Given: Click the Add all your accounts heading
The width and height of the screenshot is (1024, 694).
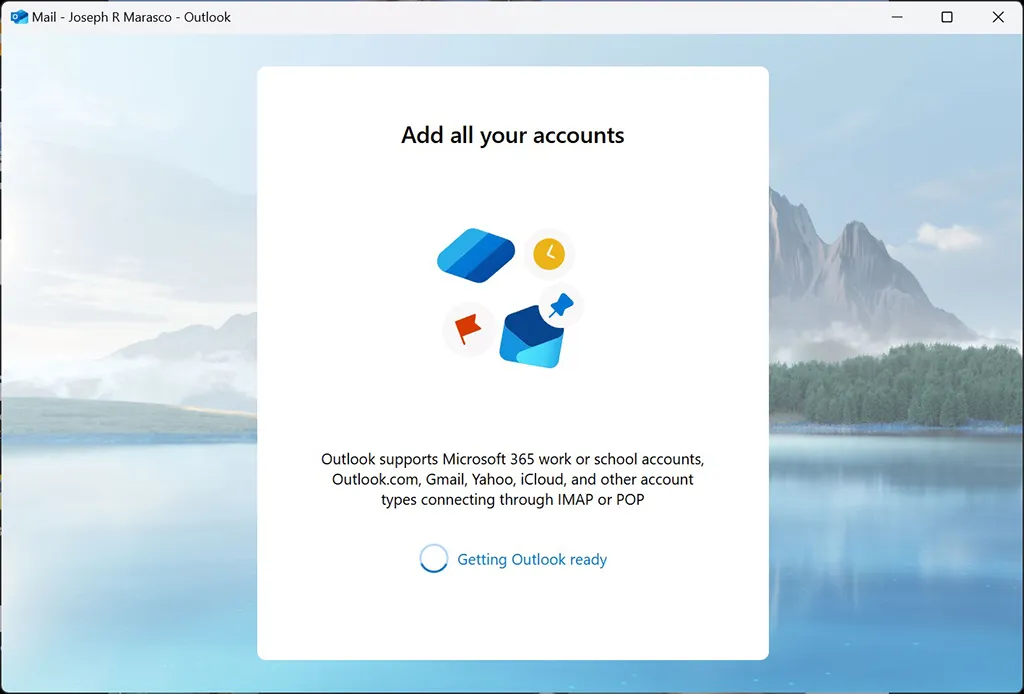Looking at the screenshot, I should 513,135.
